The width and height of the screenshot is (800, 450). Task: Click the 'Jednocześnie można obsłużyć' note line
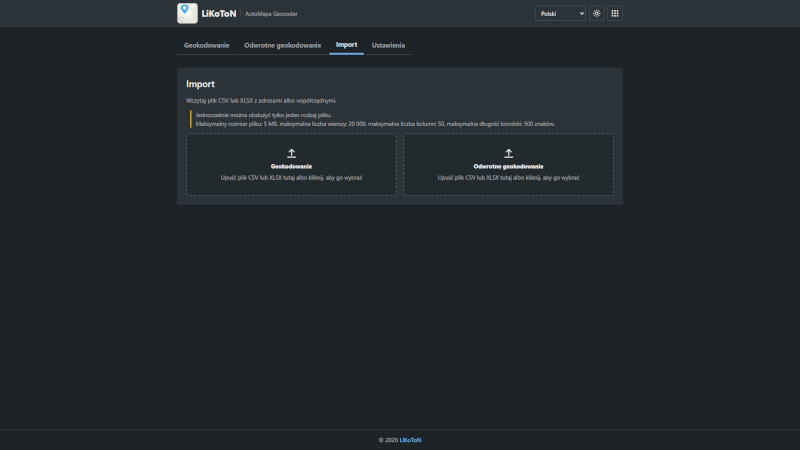coord(263,115)
